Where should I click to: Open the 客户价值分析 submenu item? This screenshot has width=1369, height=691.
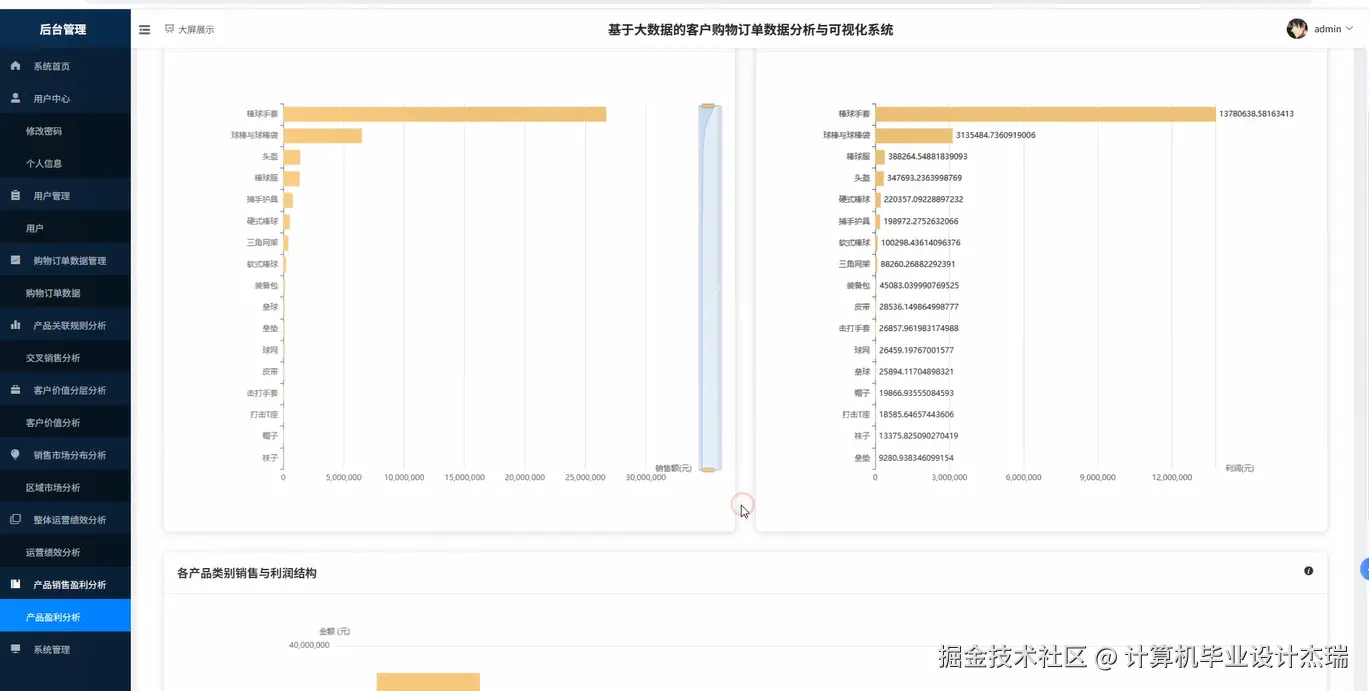point(65,423)
